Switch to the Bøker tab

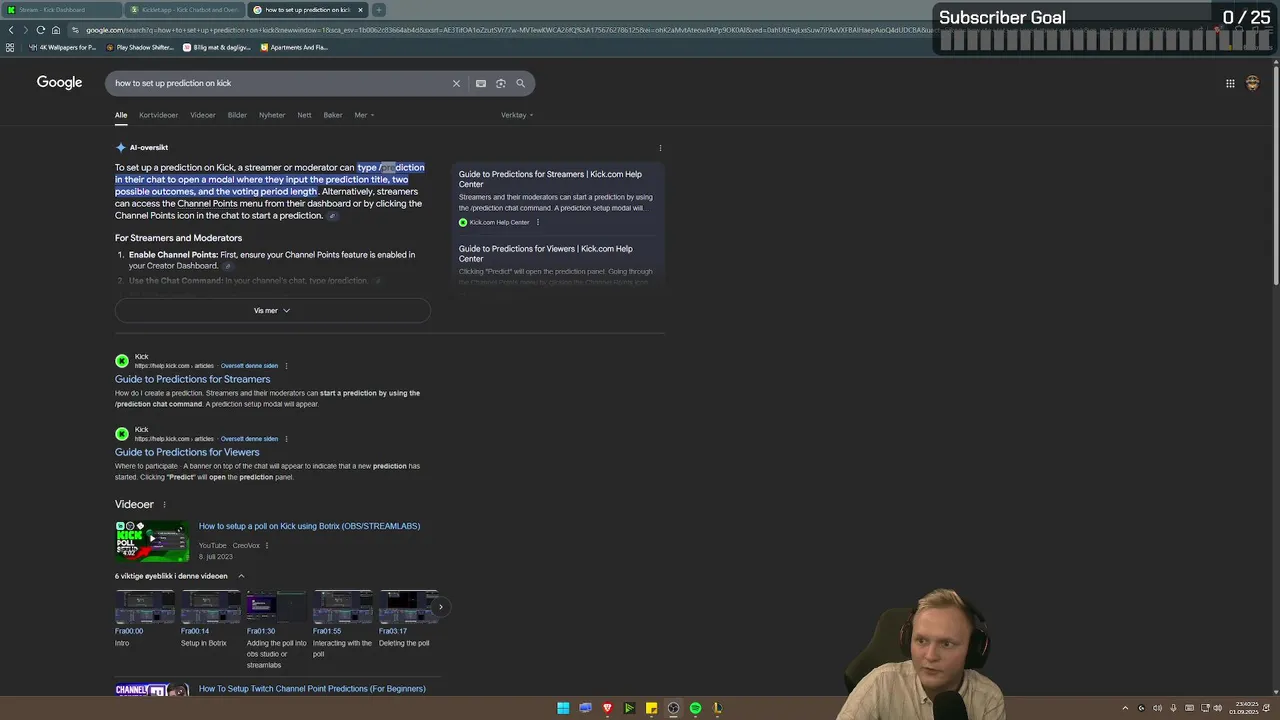(x=333, y=115)
